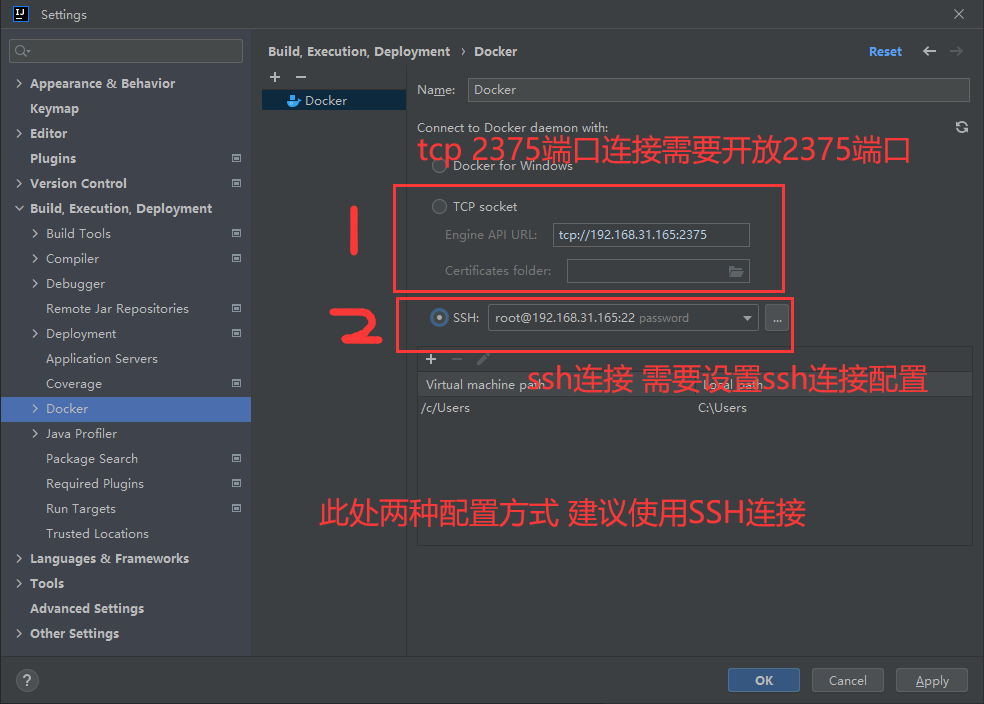Expand the Editor section

tap(19, 133)
